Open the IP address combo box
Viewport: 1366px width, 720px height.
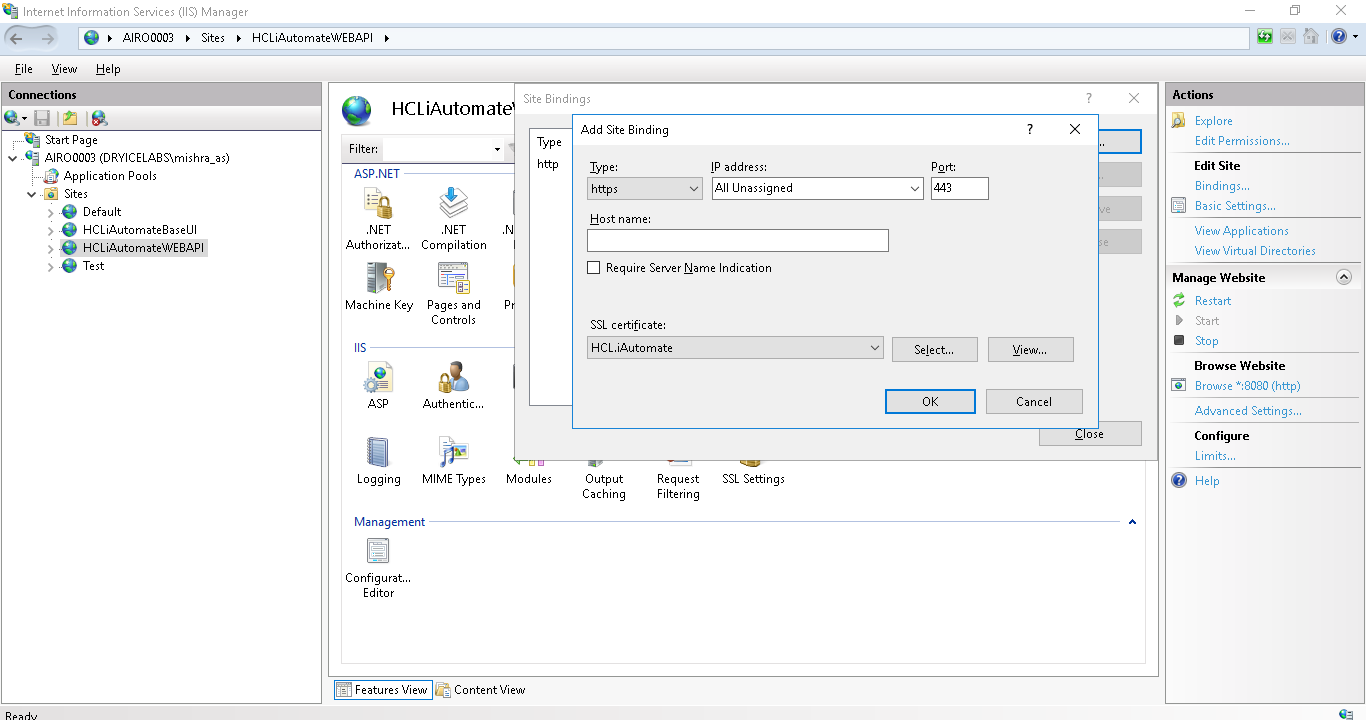point(818,188)
